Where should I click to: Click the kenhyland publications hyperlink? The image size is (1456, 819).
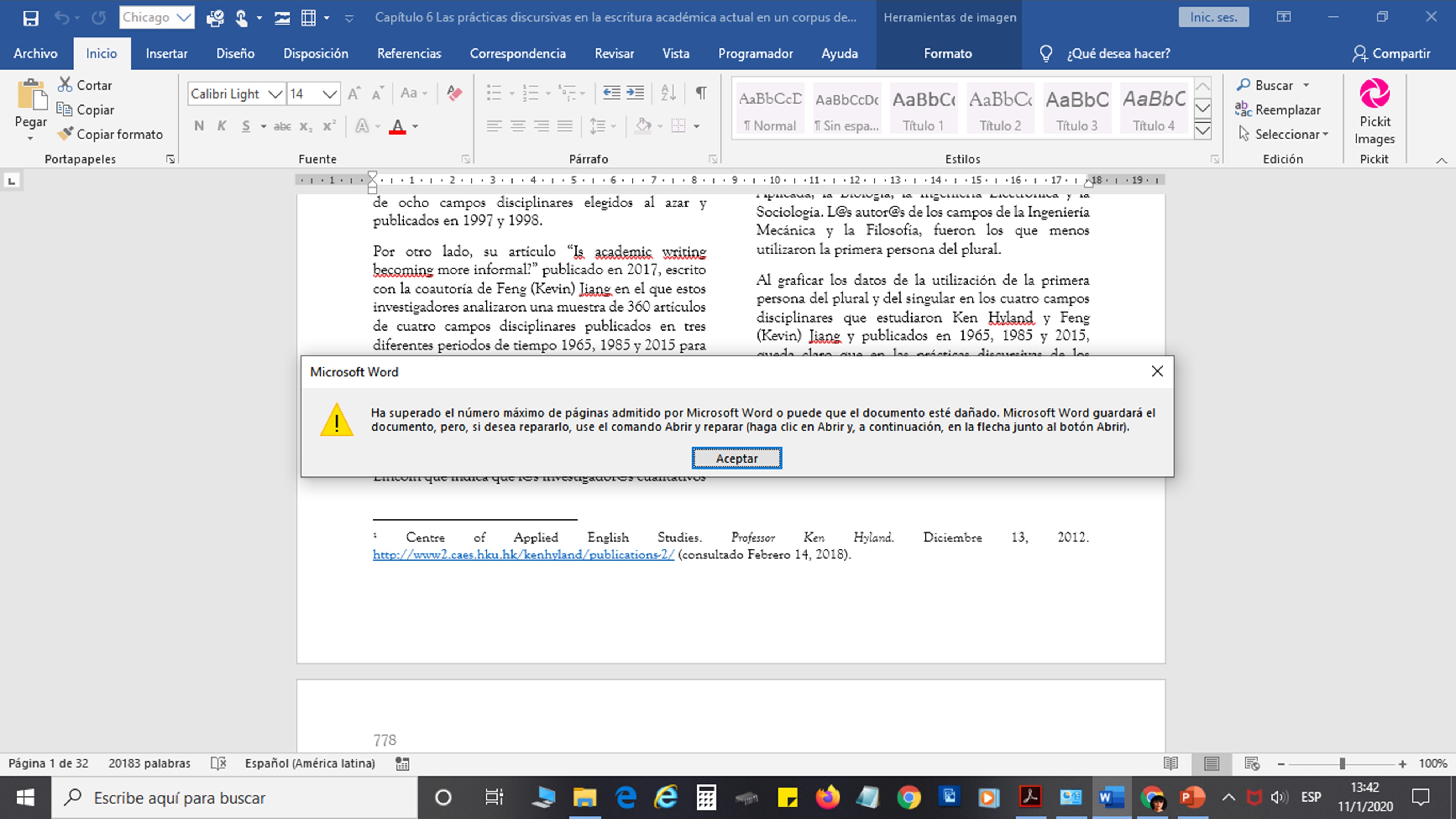[523, 554]
